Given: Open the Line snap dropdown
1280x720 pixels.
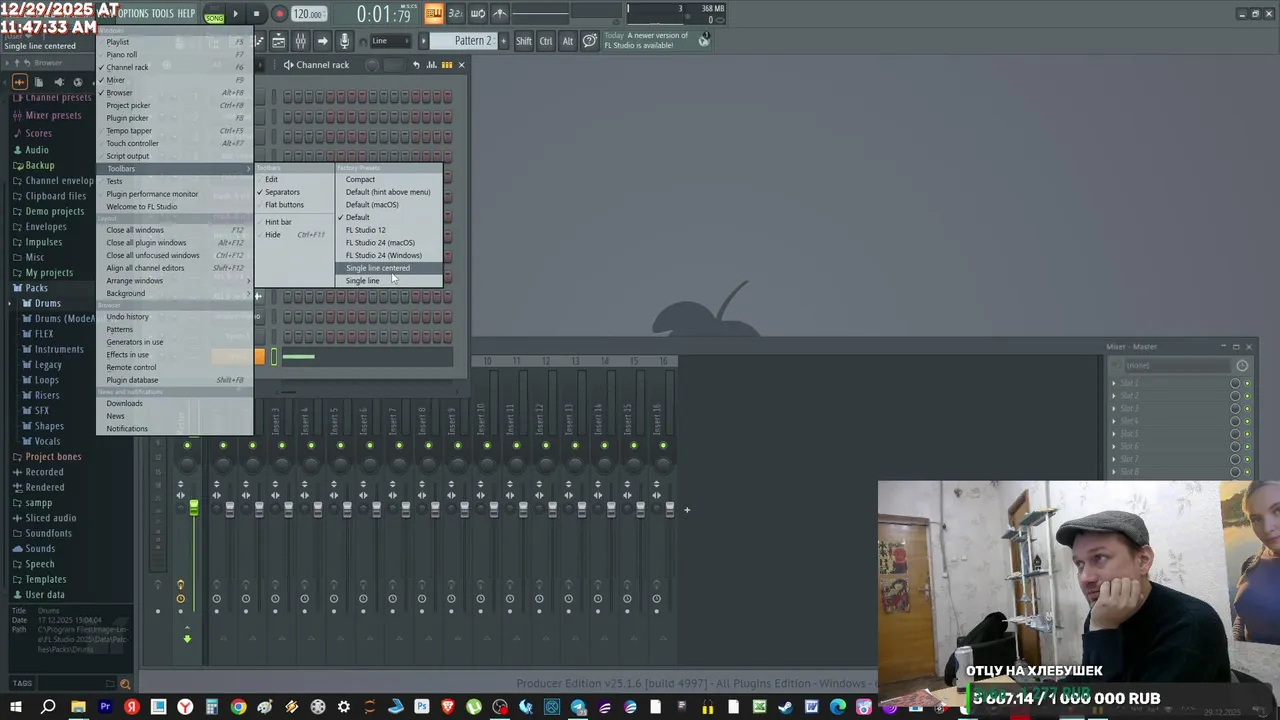Looking at the screenshot, I should pyautogui.click(x=390, y=41).
